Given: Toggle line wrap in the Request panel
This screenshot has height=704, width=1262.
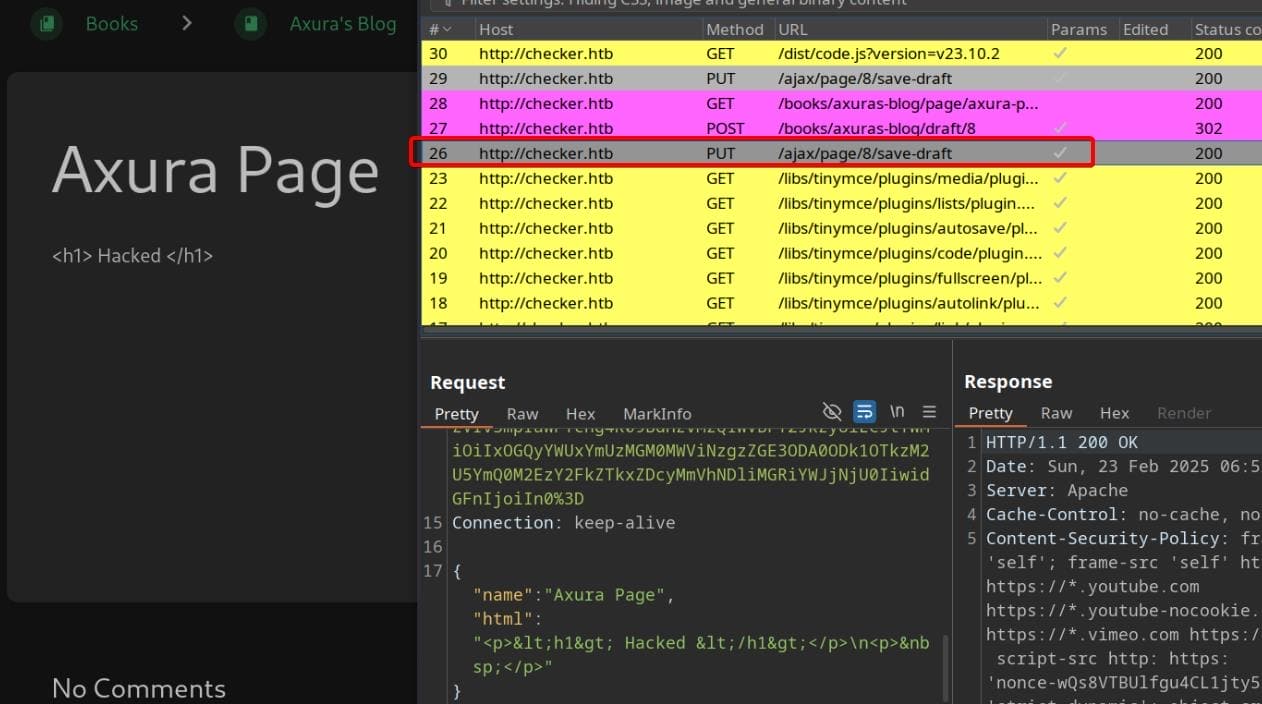Looking at the screenshot, I should click(865, 412).
